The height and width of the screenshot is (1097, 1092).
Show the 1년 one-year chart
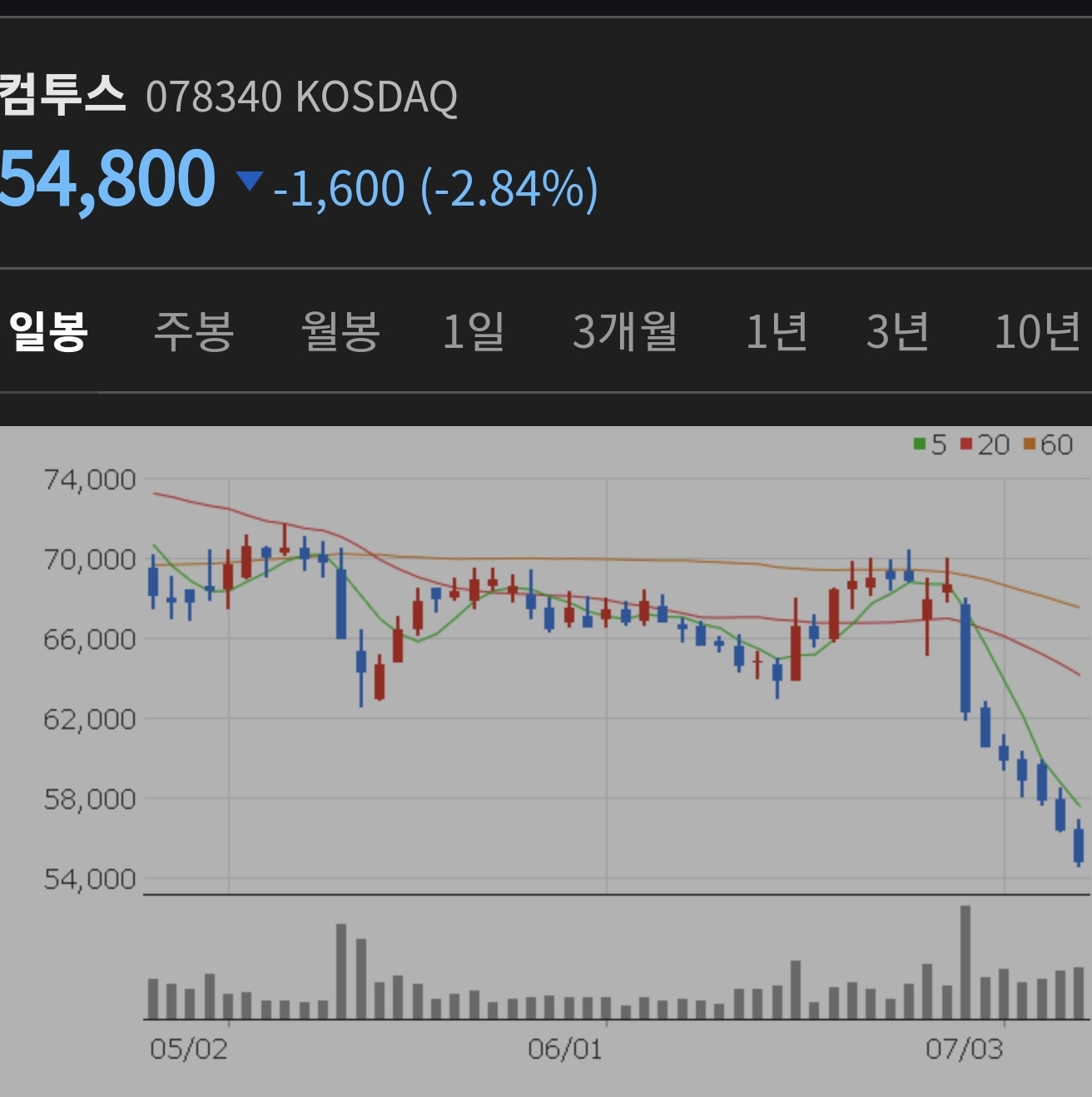(x=777, y=331)
